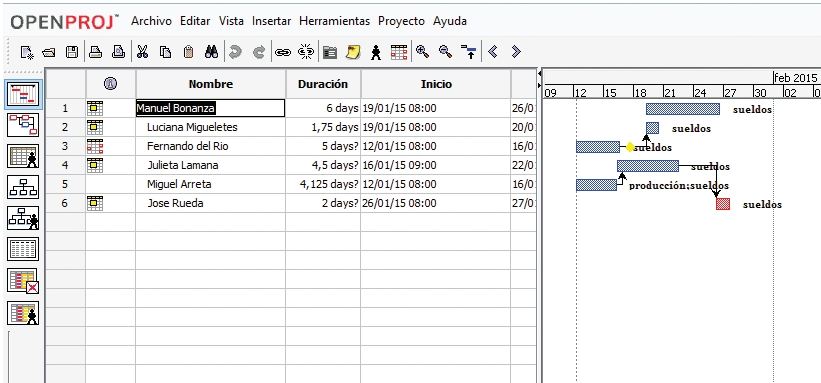Click the Print toolbar icon
The width and height of the screenshot is (821, 383).
tap(95, 52)
